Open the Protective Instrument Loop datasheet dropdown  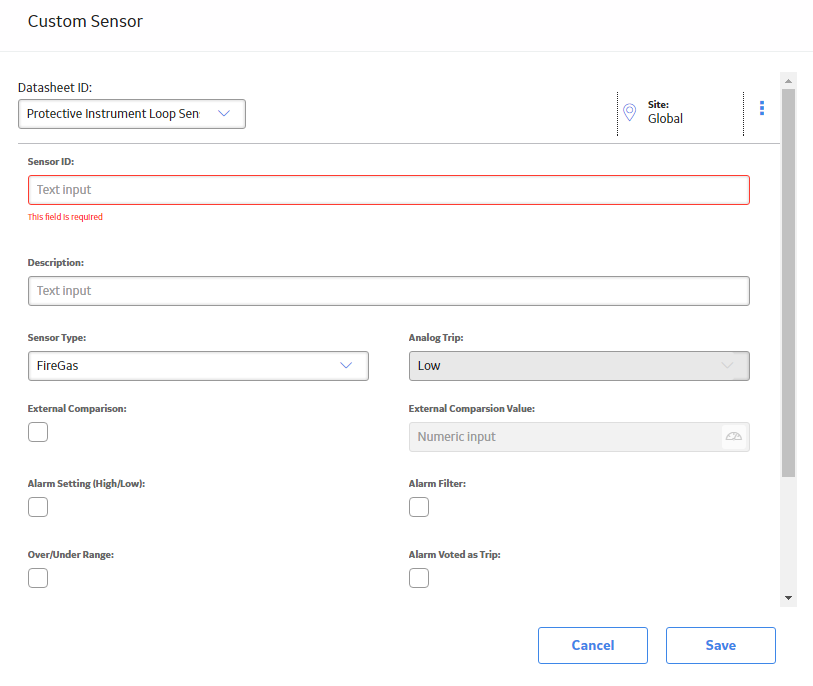[x=132, y=114]
